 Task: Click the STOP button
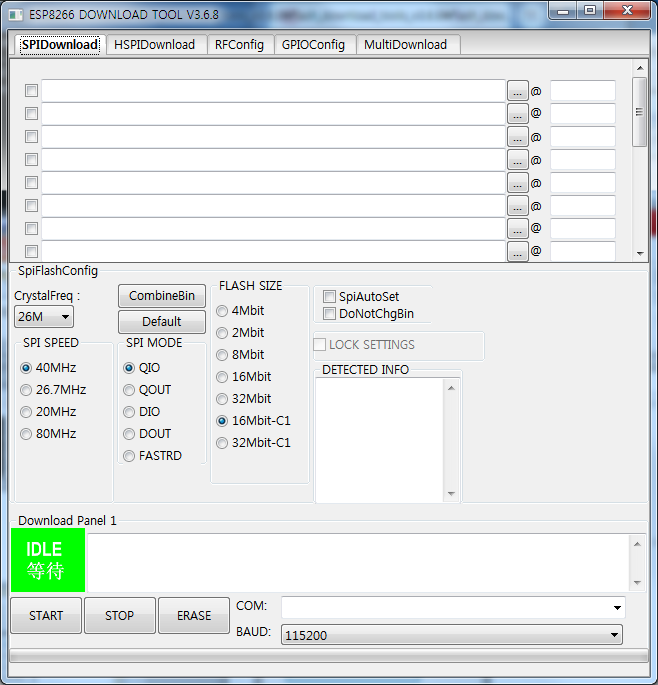point(120,616)
